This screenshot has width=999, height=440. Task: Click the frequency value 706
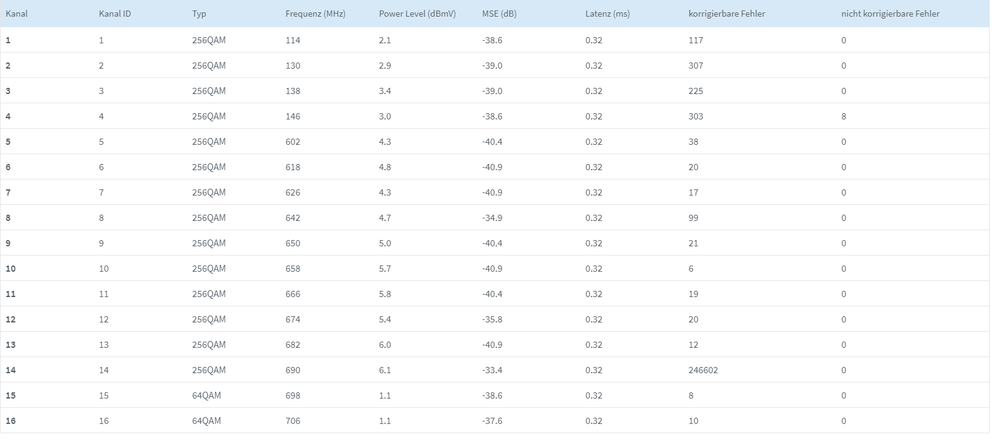(x=292, y=421)
